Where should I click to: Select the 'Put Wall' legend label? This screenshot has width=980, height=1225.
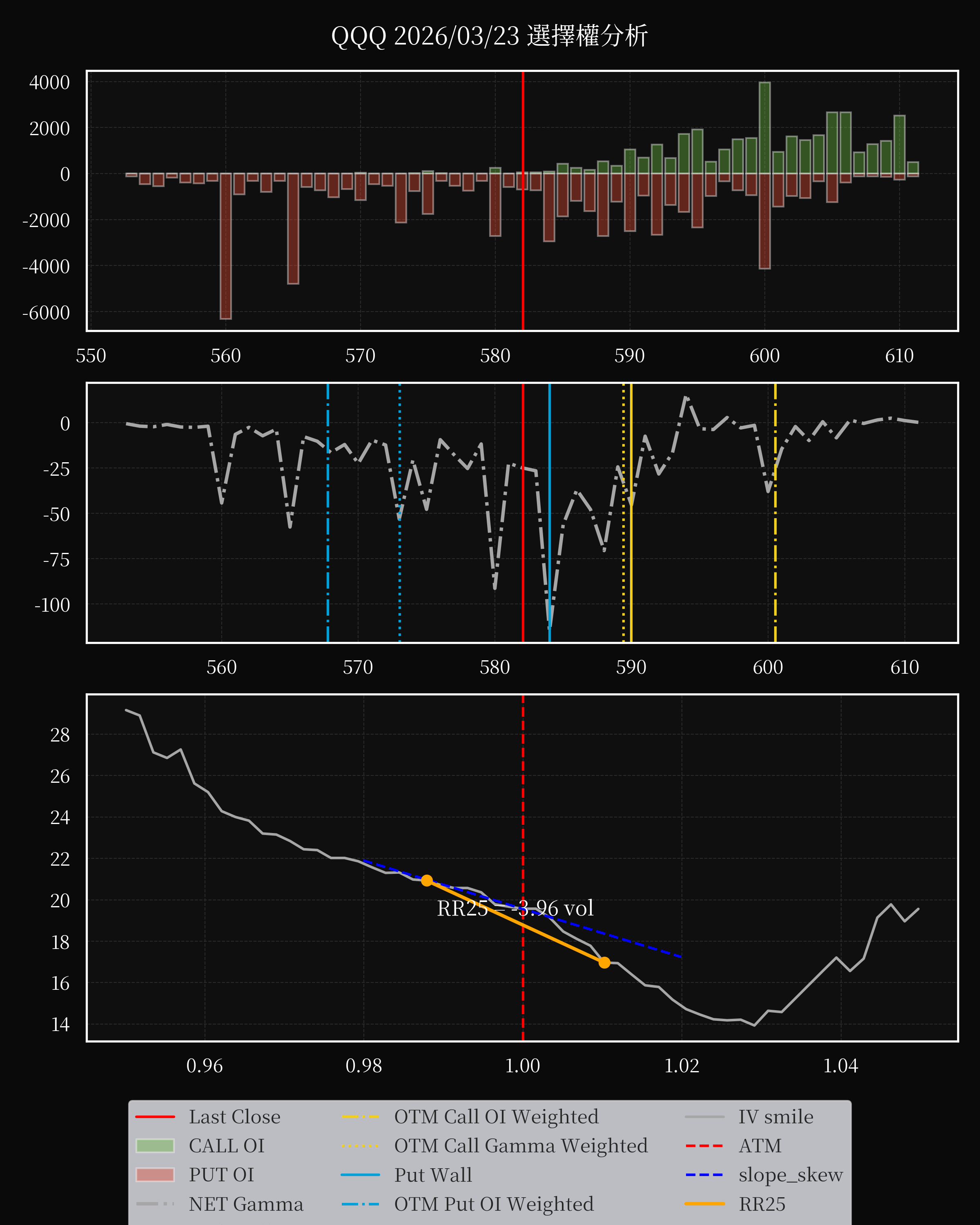[x=434, y=1175]
